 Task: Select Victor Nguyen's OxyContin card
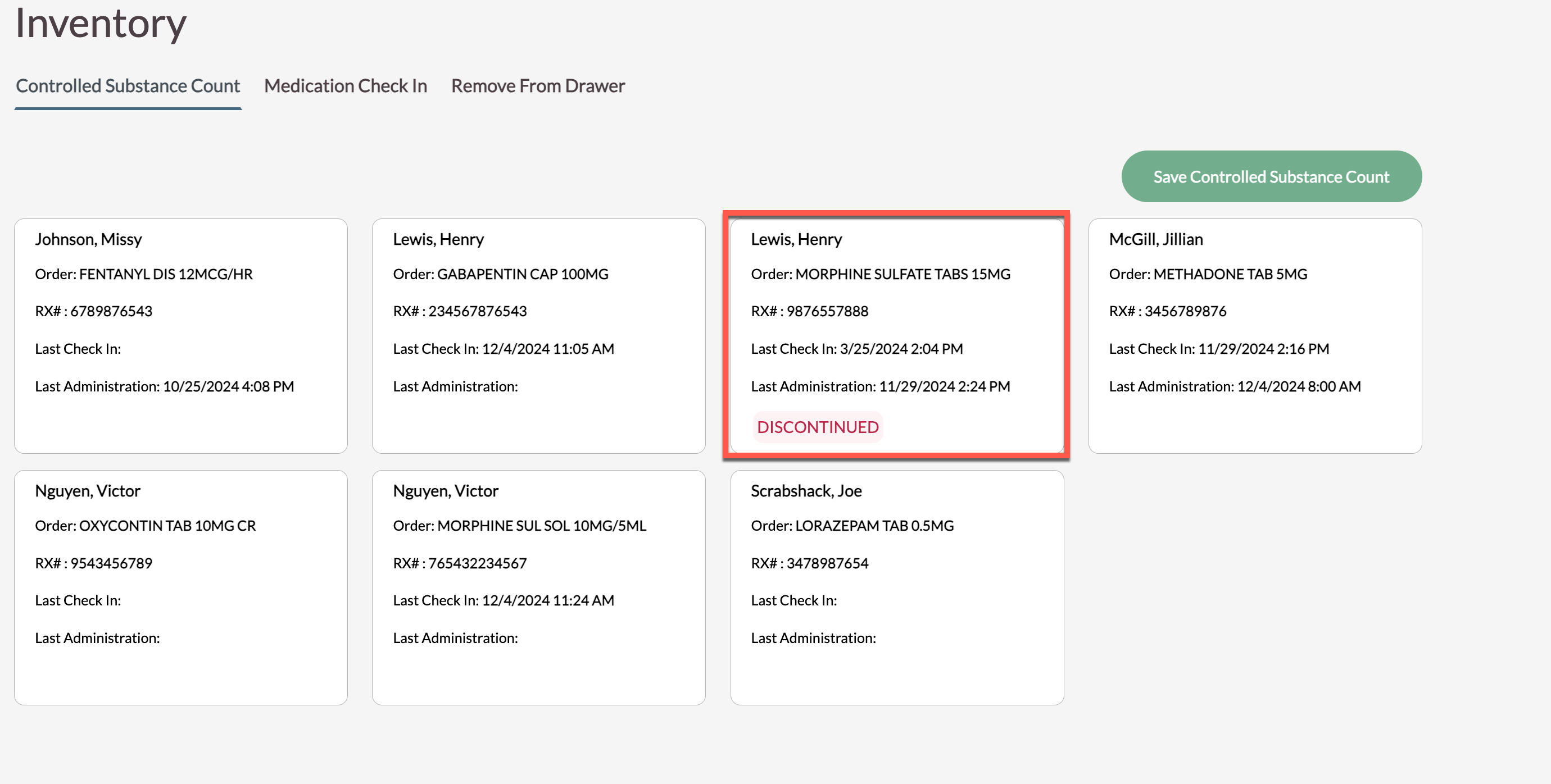point(180,587)
